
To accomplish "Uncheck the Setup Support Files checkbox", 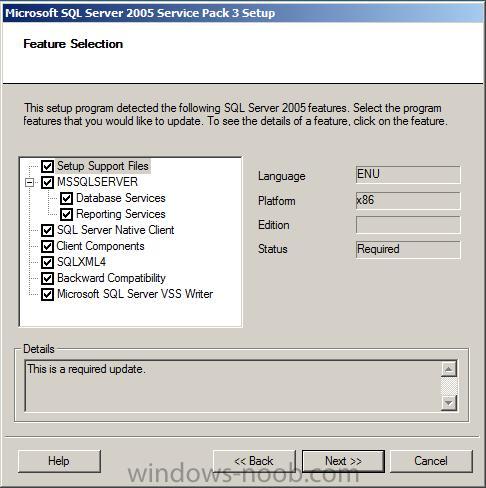I will click(x=47, y=166).
